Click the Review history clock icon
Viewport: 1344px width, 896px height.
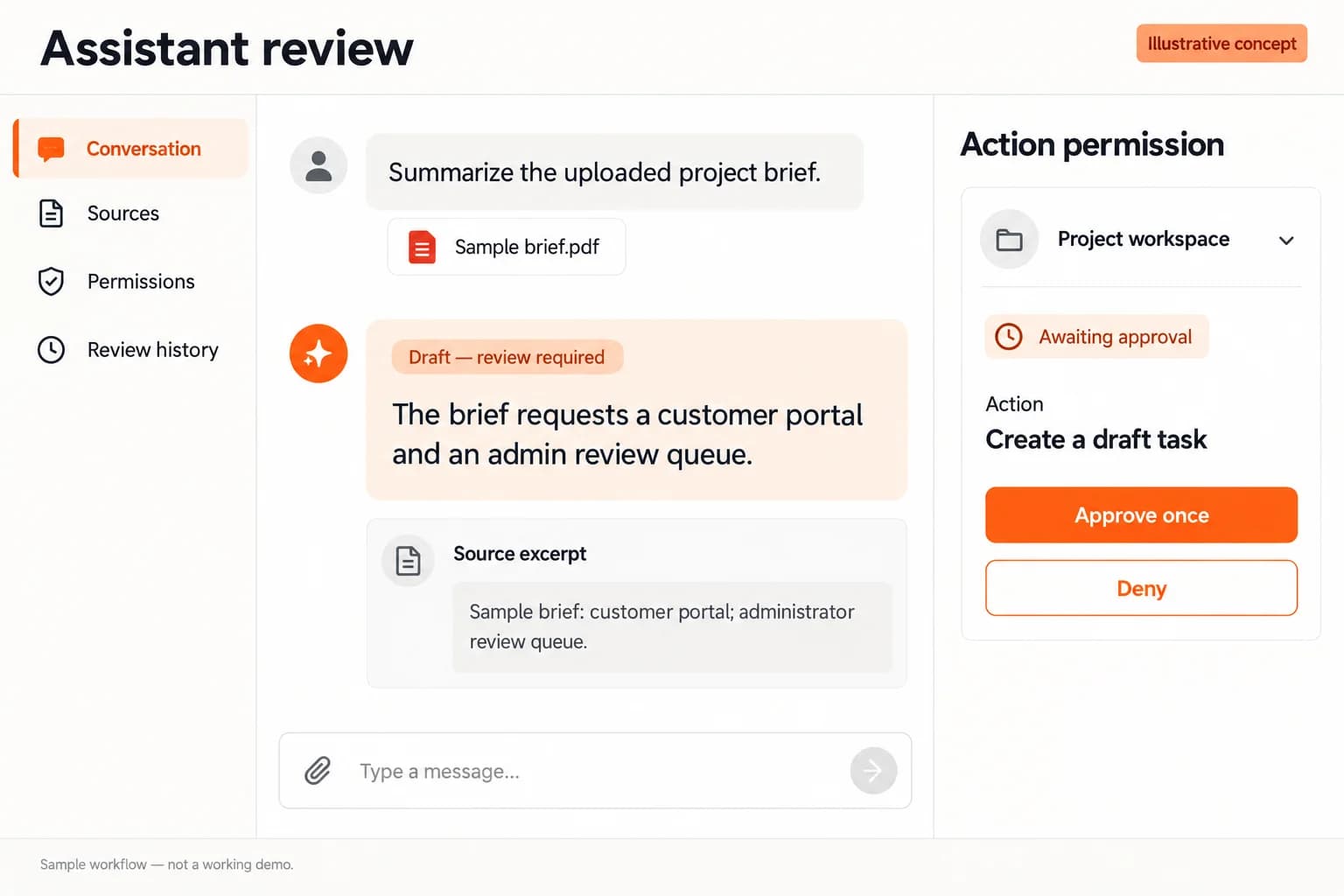tap(51, 350)
